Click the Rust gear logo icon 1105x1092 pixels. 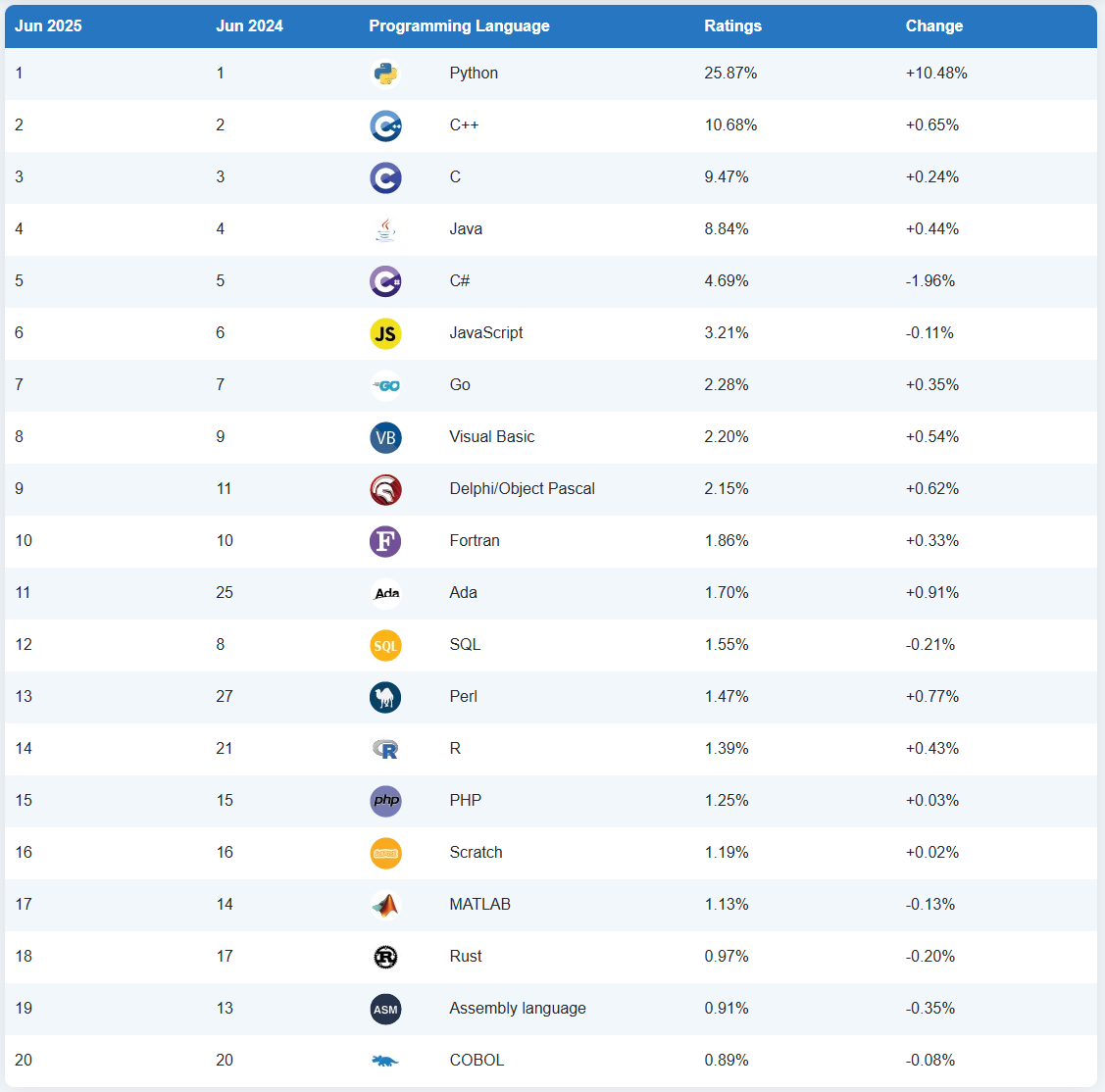[x=385, y=957]
